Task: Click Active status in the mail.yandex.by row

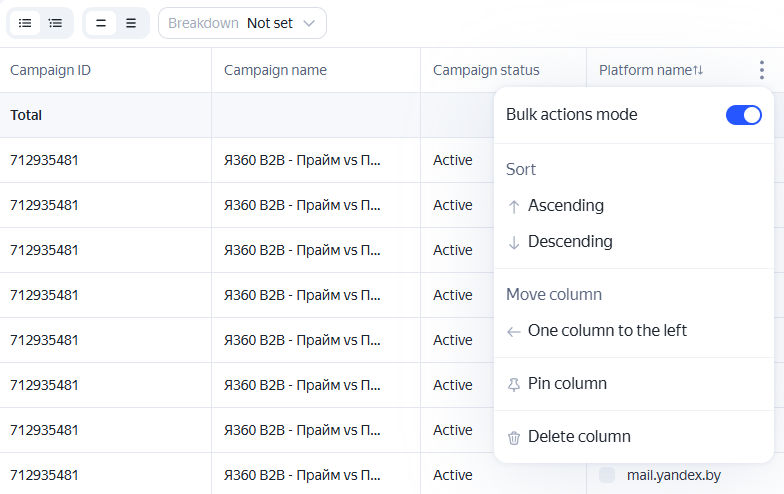Action: 452,475
